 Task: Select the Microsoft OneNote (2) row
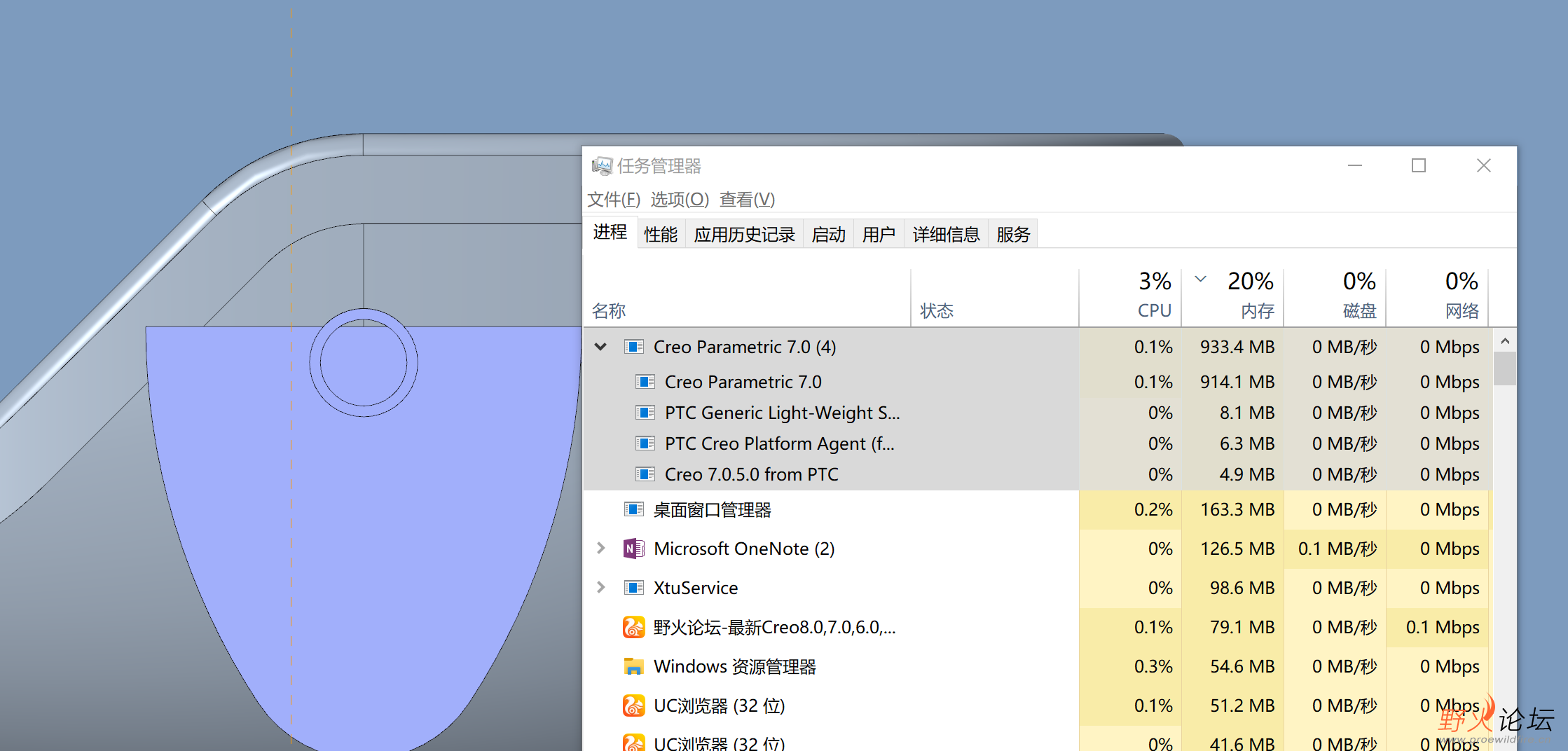1038,549
